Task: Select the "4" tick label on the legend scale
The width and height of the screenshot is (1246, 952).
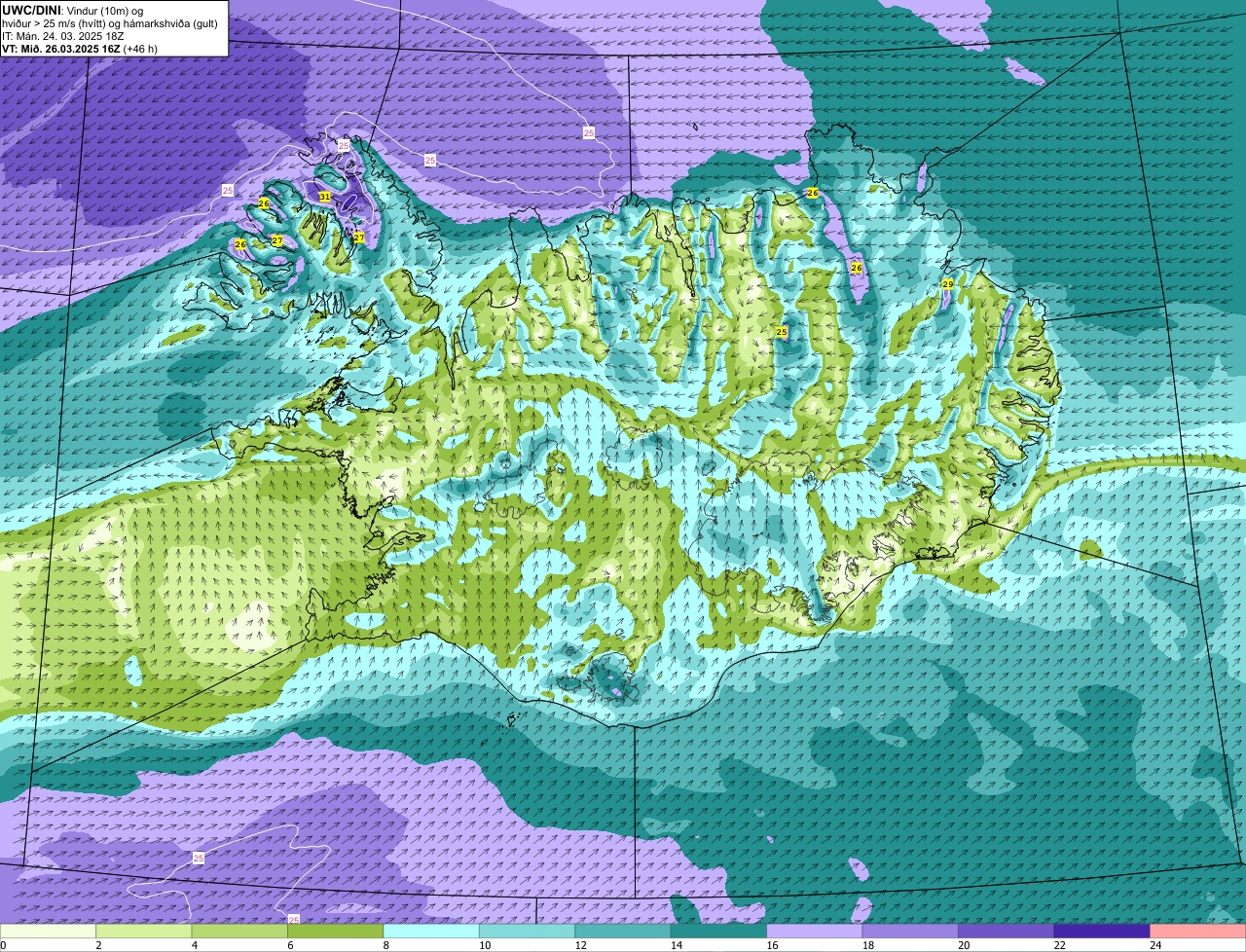Action: [x=193, y=945]
